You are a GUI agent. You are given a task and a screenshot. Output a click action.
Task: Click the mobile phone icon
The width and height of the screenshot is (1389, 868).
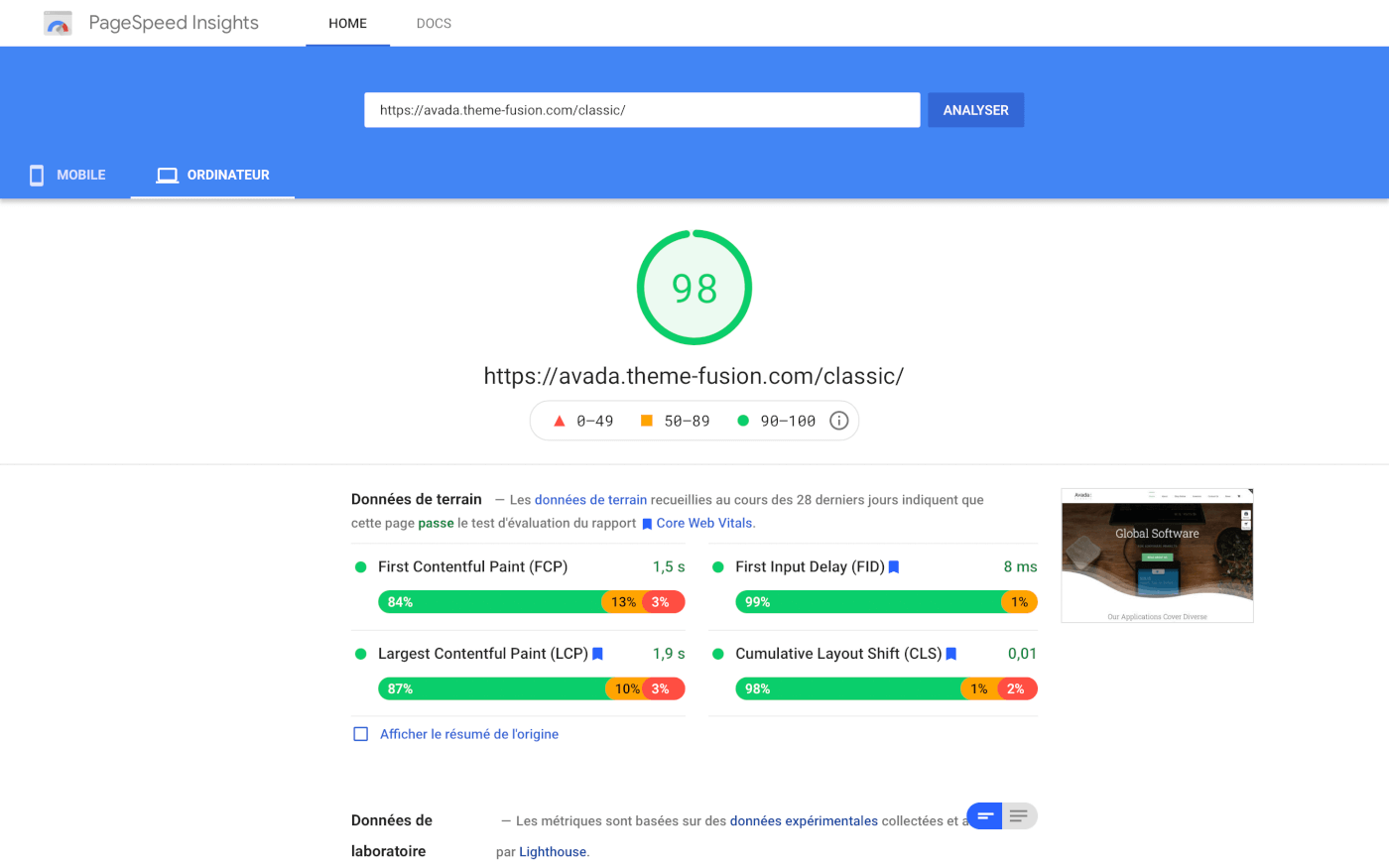[37, 176]
